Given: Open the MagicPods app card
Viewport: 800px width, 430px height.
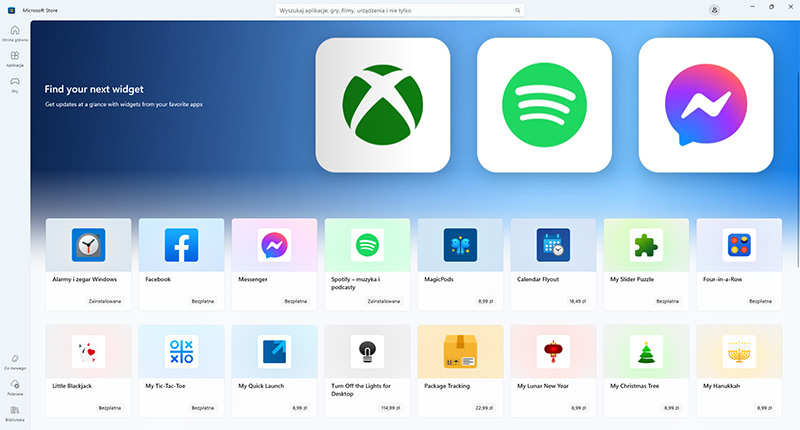Looking at the screenshot, I should tap(460, 264).
